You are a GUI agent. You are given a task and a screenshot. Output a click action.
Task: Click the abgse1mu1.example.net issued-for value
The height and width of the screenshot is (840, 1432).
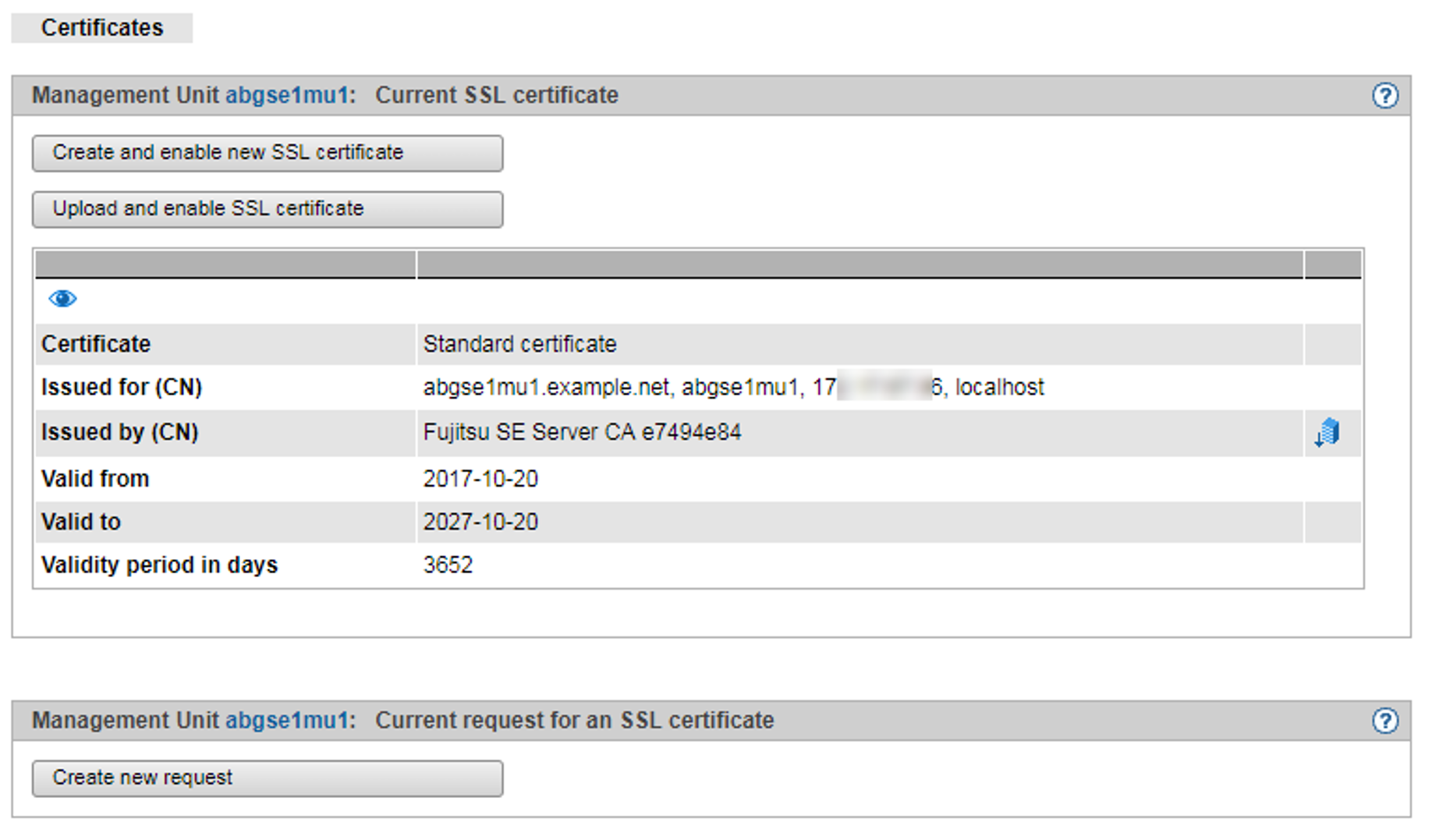(546, 388)
